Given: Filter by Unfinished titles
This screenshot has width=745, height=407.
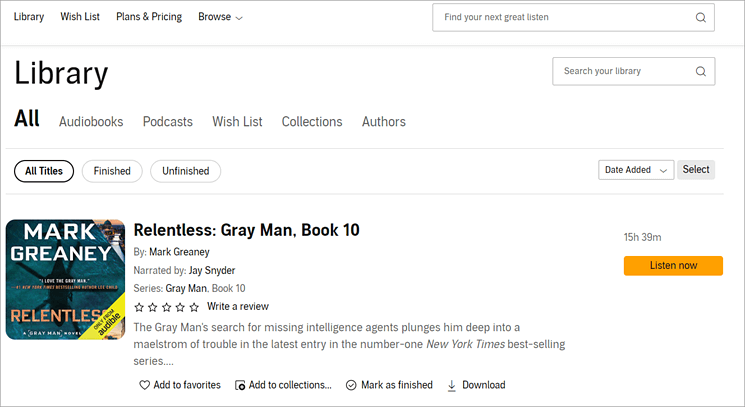Looking at the screenshot, I should coord(185,171).
